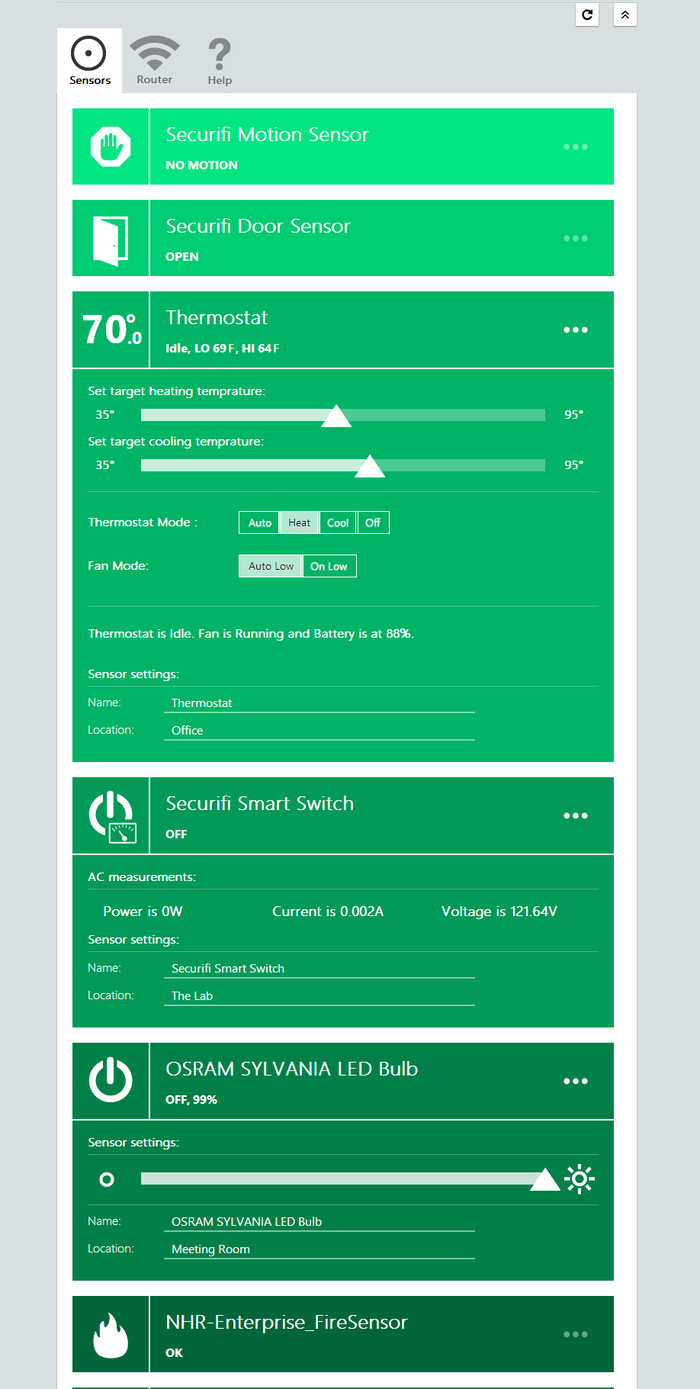
Task: Click the 'NO MOTION' status text
Action: coord(202,165)
